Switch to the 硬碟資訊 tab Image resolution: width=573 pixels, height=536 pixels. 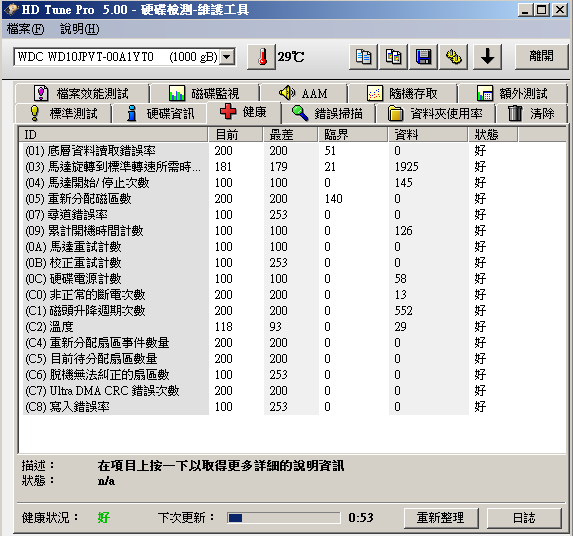[160, 114]
